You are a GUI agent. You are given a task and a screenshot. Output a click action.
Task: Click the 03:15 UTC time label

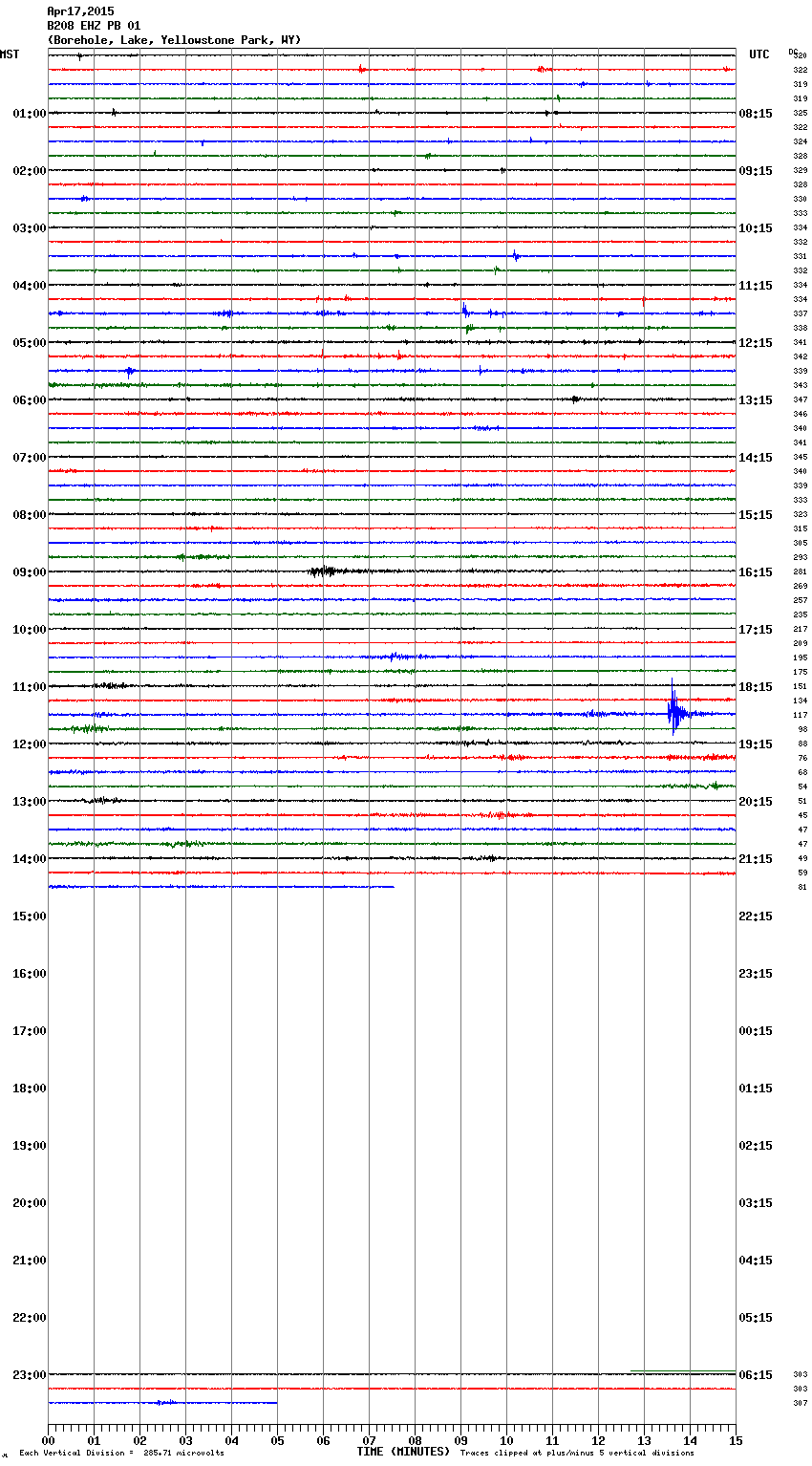pos(756,1203)
